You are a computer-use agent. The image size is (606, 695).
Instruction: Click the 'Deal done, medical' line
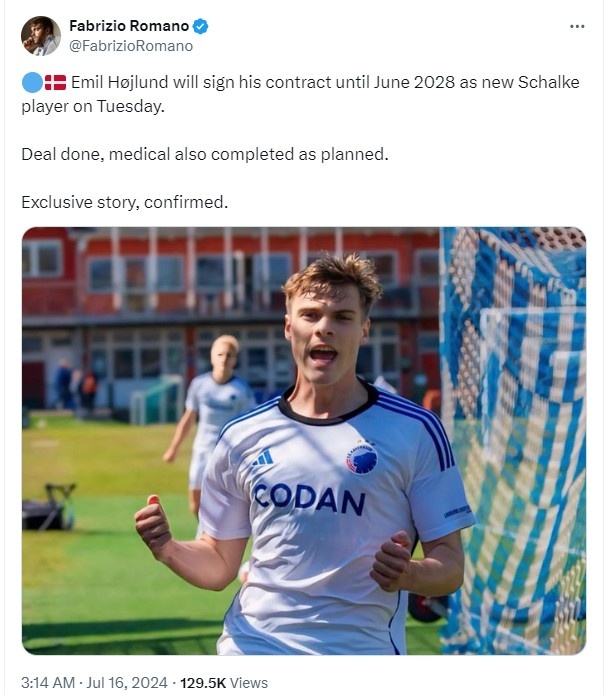tap(204, 154)
